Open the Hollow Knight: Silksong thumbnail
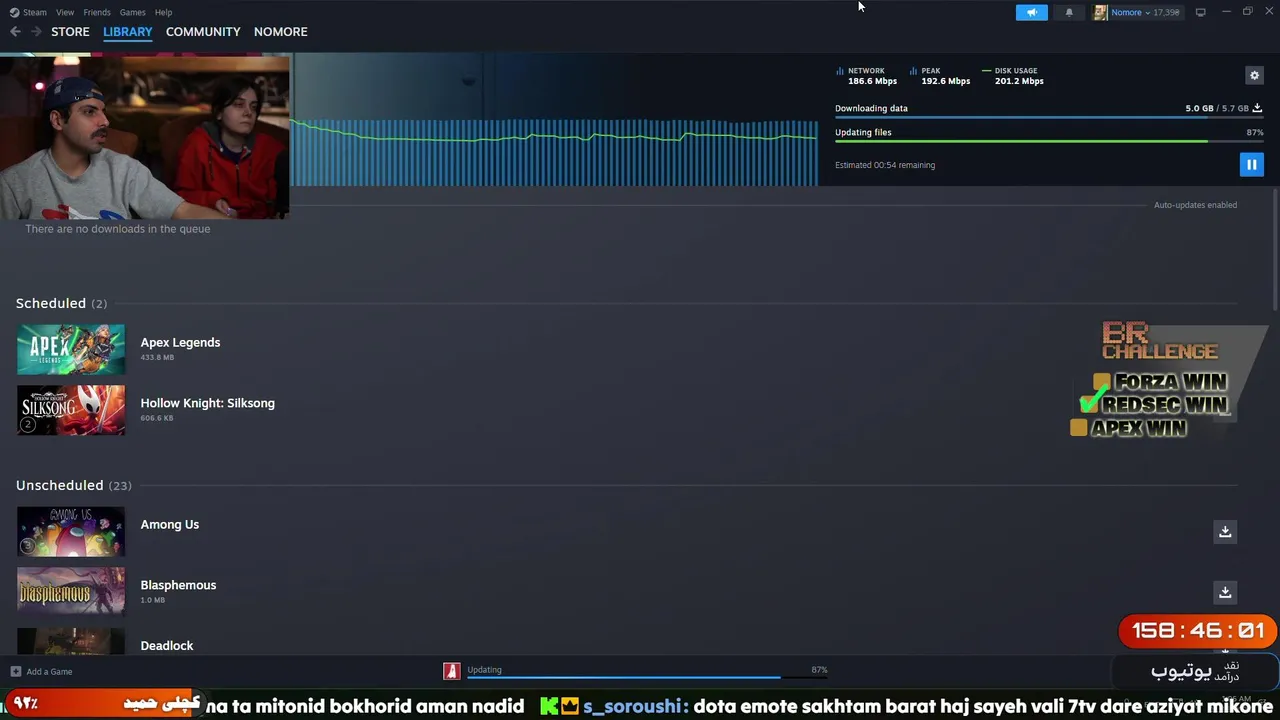The image size is (1280, 720). coord(71,410)
